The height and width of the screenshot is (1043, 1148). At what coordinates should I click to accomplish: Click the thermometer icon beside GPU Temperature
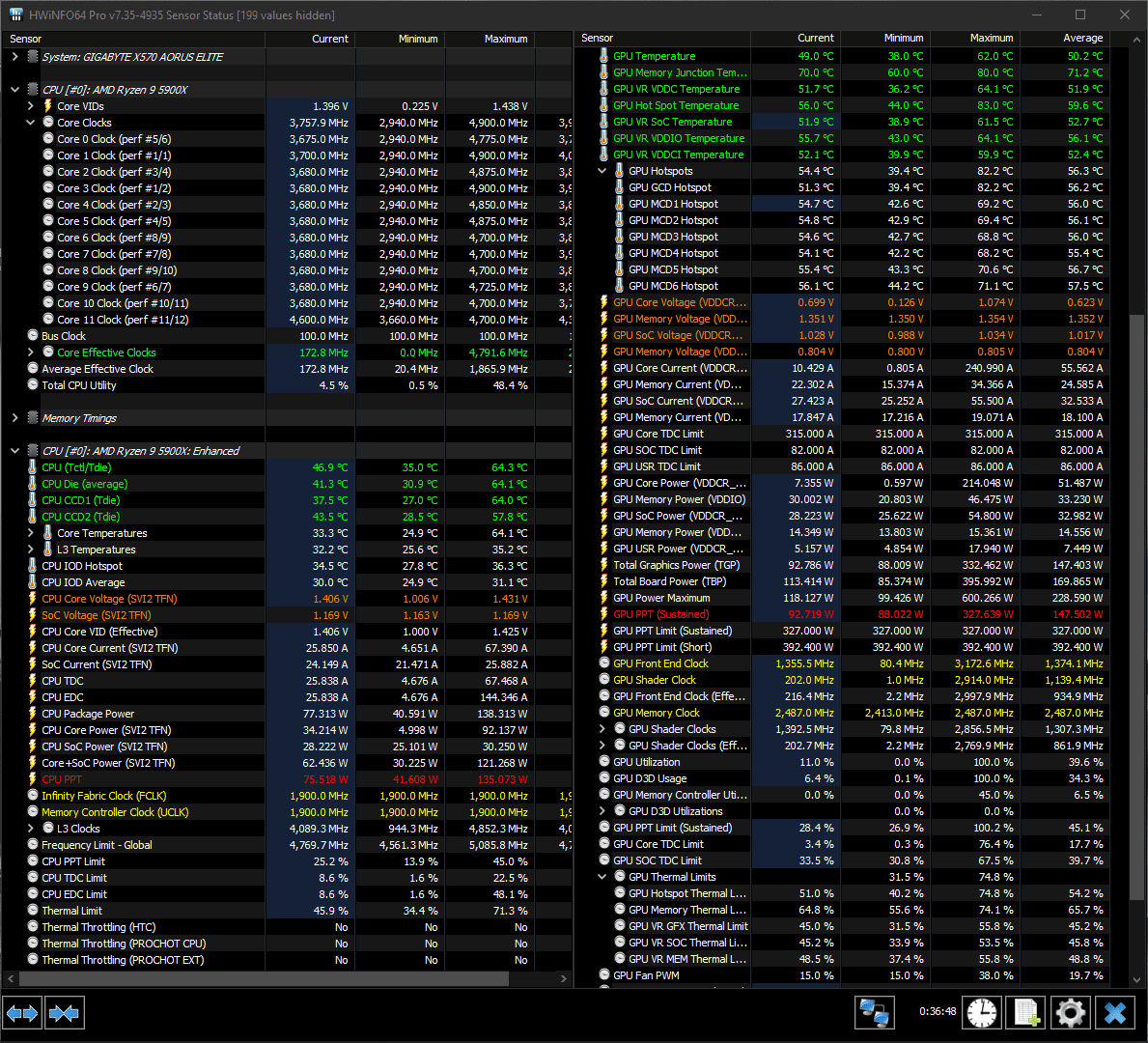click(604, 56)
